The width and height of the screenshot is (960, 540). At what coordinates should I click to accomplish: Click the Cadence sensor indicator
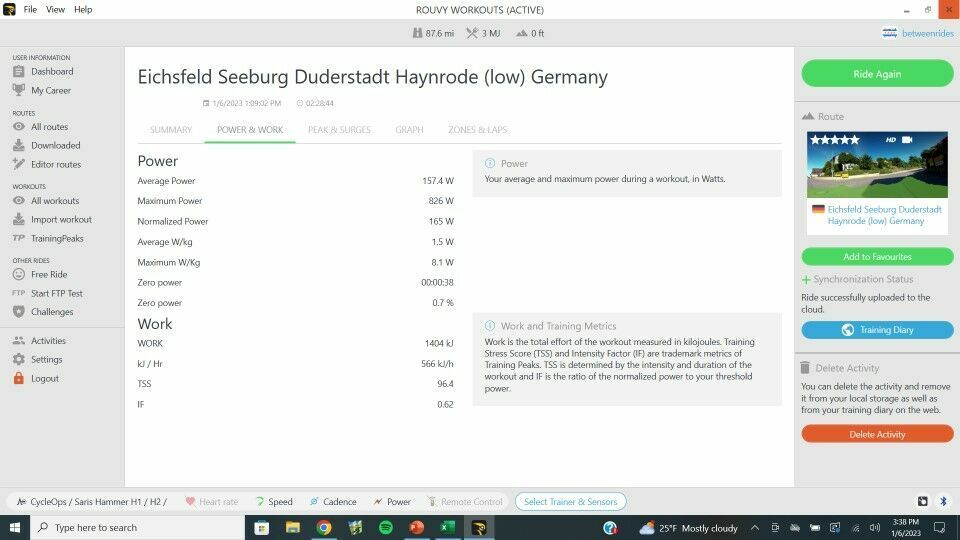tap(333, 502)
